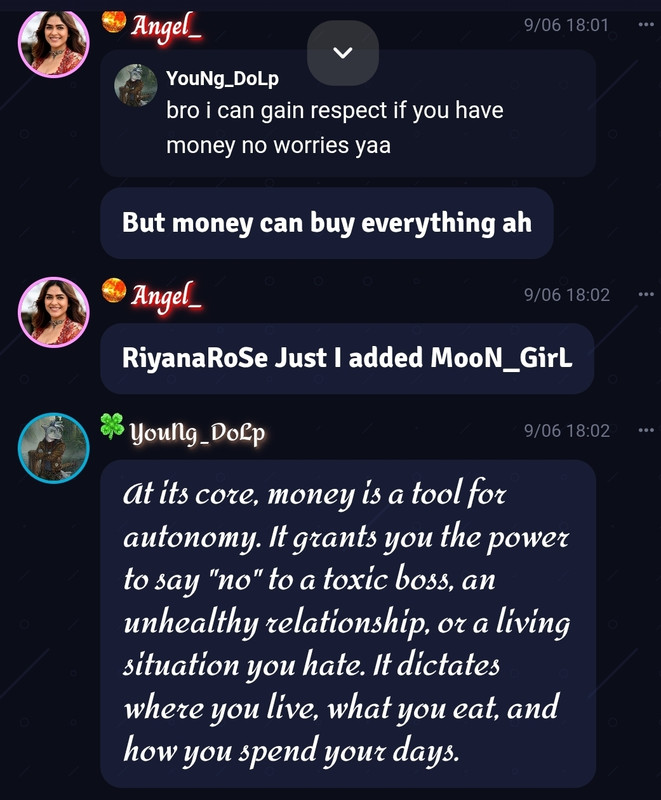Tap the small YouNg_DoLp avatar in quoted reply

pos(135,85)
